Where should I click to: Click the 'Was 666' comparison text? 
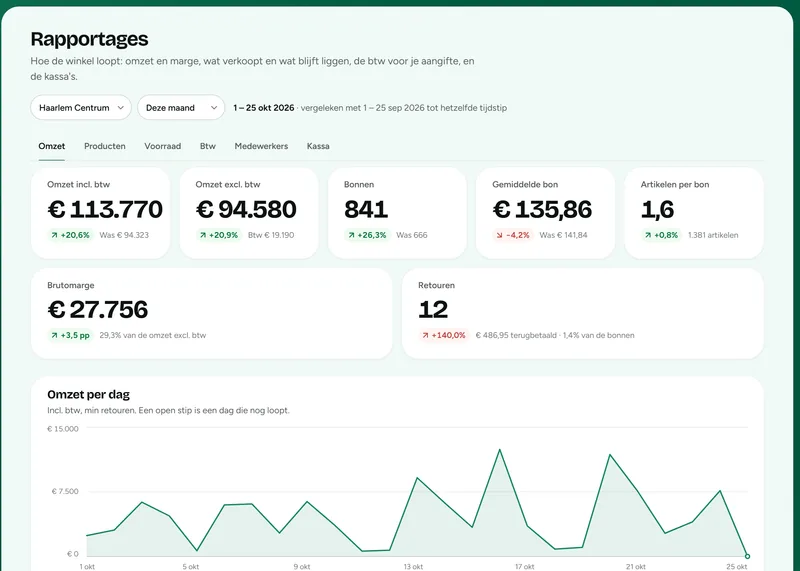point(412,235)
